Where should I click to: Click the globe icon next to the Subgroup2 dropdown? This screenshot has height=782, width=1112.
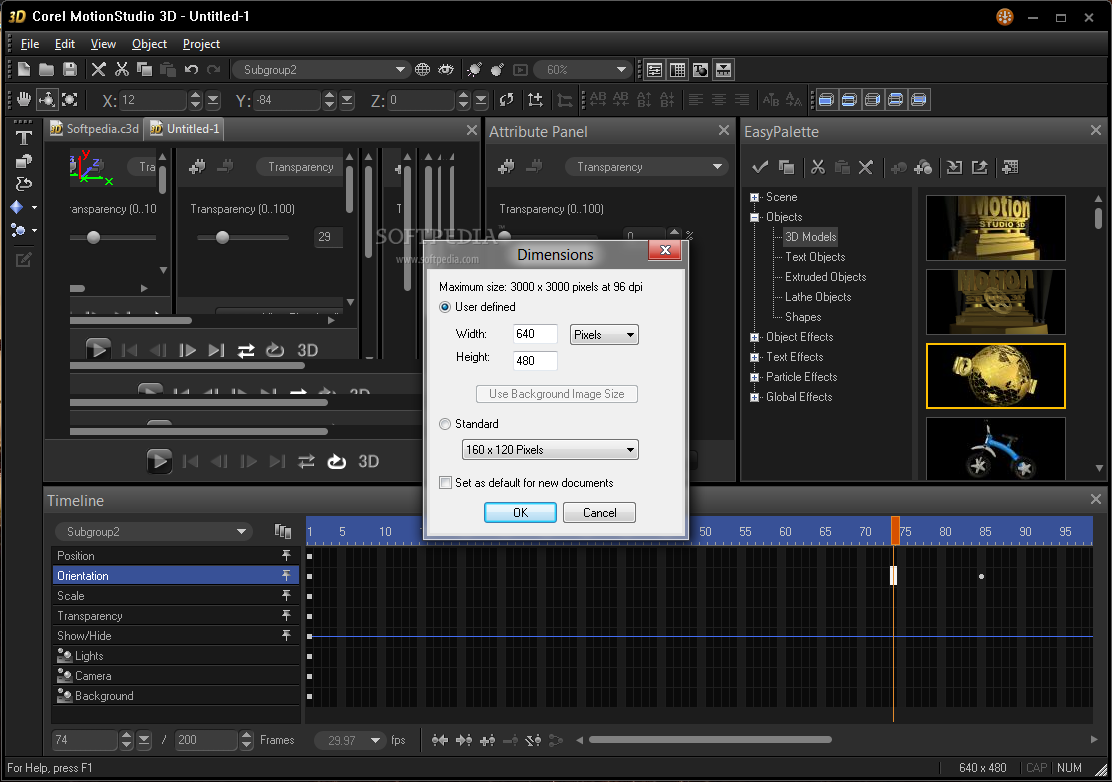pos(423,69)
